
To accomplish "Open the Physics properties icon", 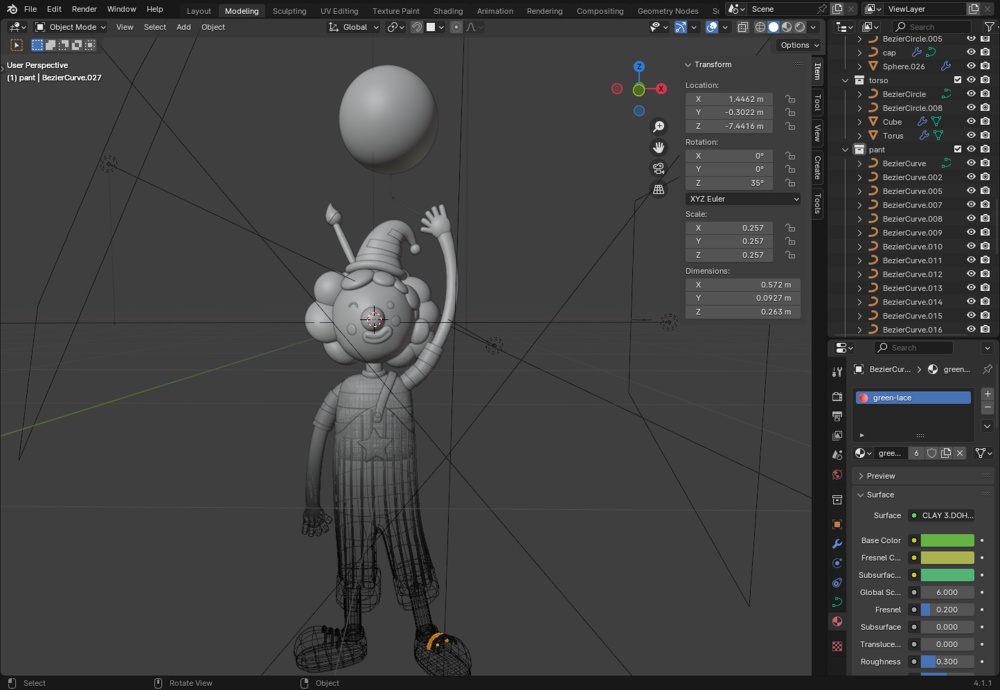I will pos(837,583).
